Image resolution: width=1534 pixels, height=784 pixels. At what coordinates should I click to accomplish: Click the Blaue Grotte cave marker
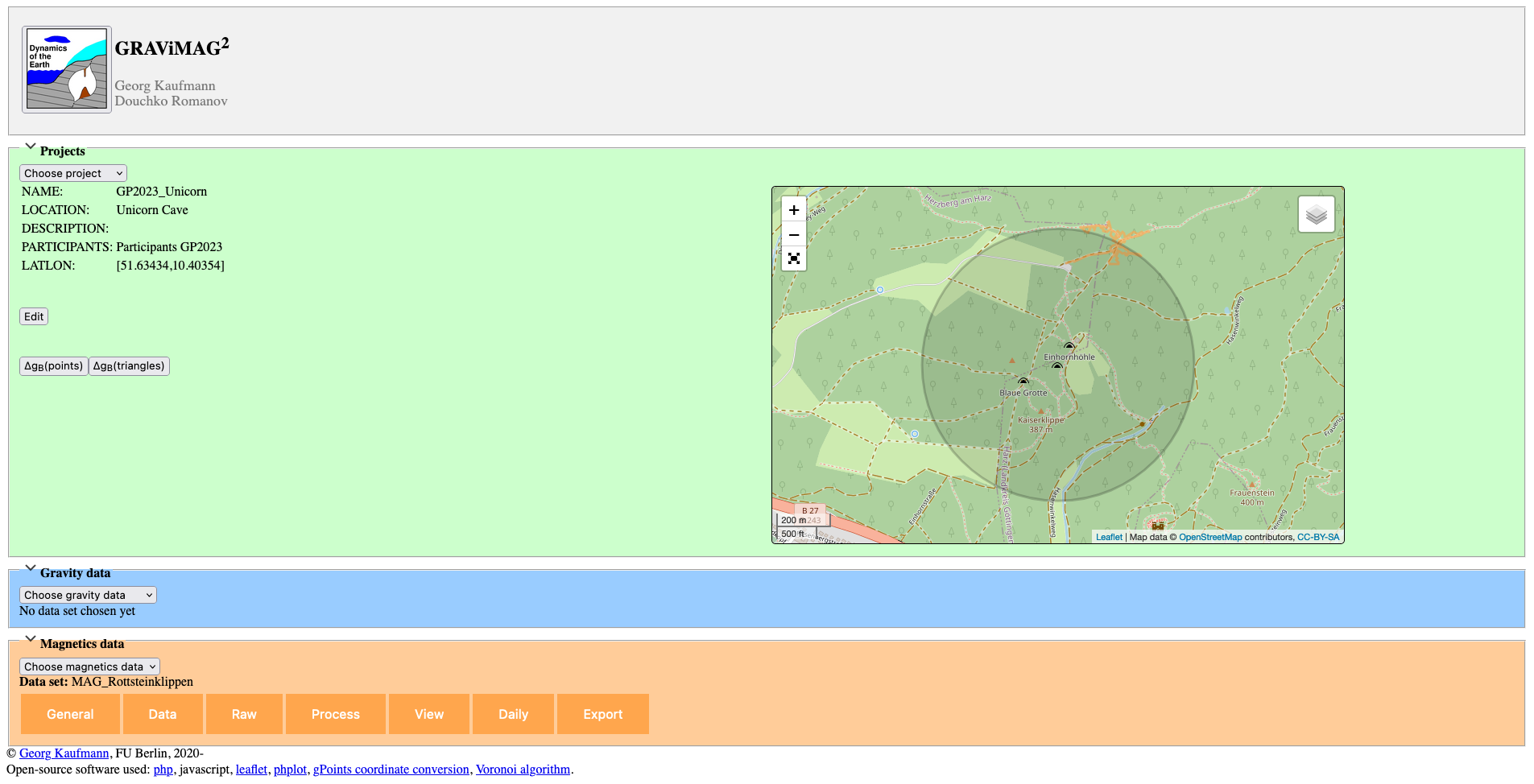pyautogui.click(x=1023, y=382)
